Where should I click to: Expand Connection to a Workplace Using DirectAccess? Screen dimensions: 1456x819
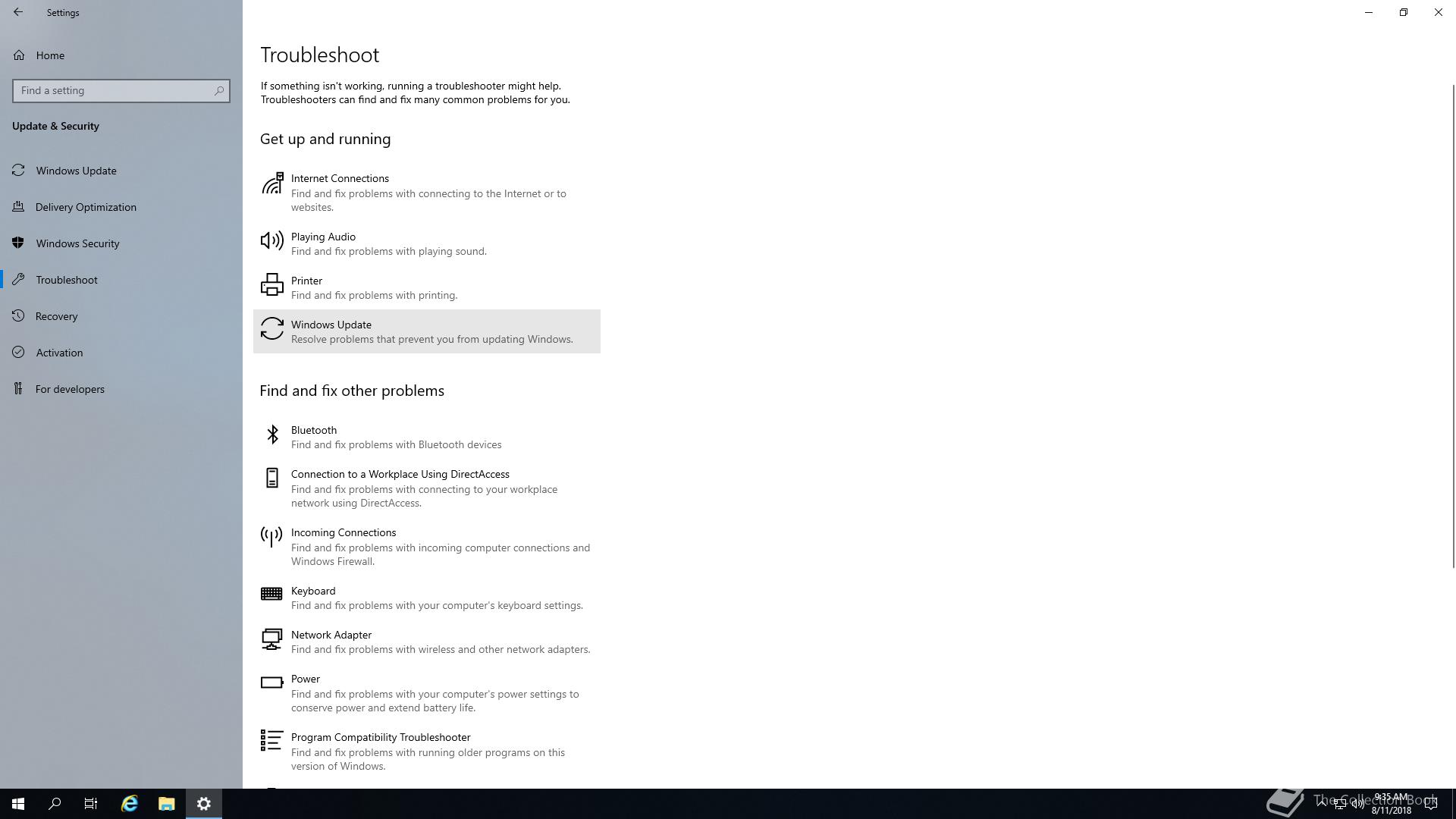[x=426, y=488]
